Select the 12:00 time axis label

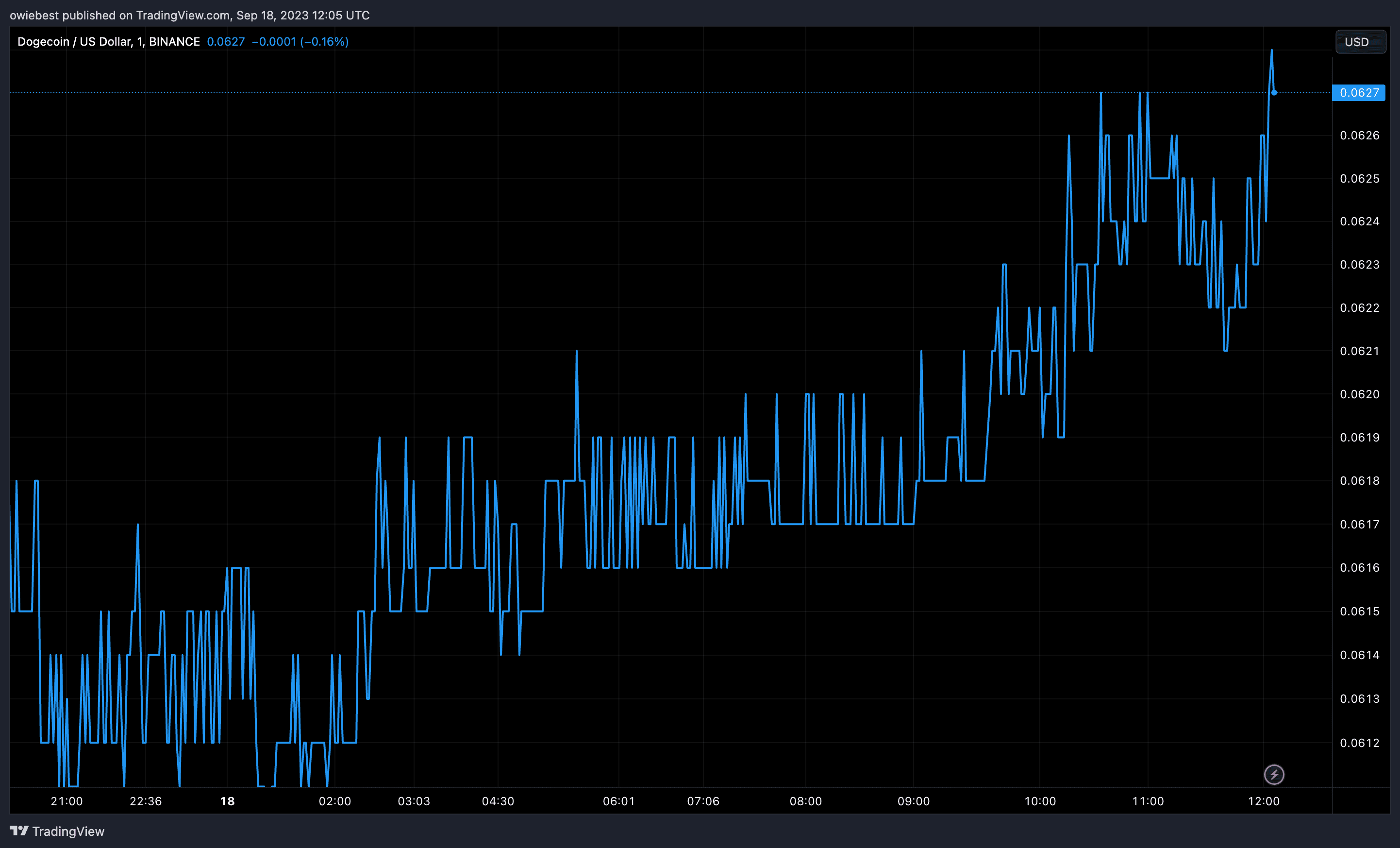1263,801
